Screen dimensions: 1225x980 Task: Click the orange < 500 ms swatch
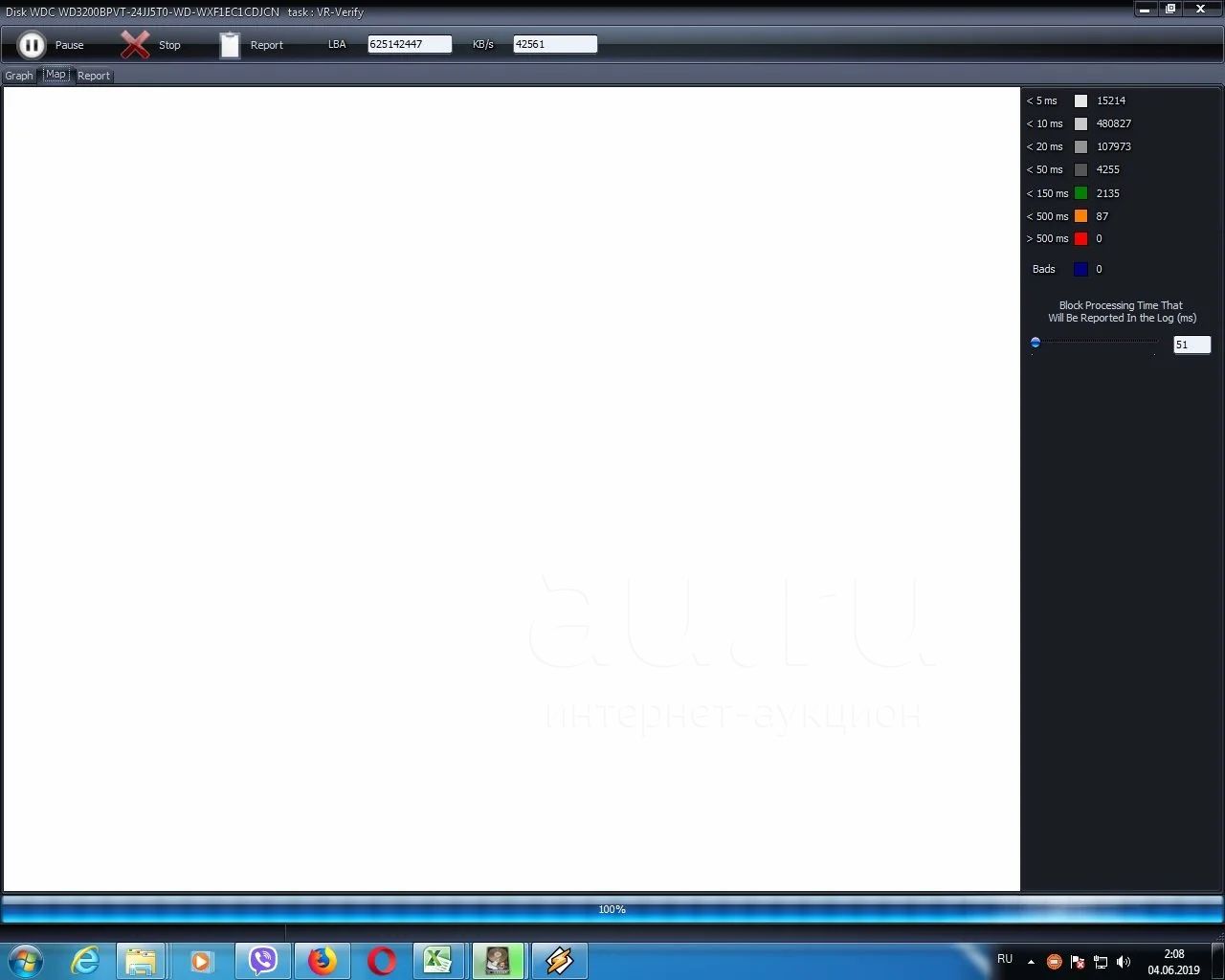point(1080,216)
